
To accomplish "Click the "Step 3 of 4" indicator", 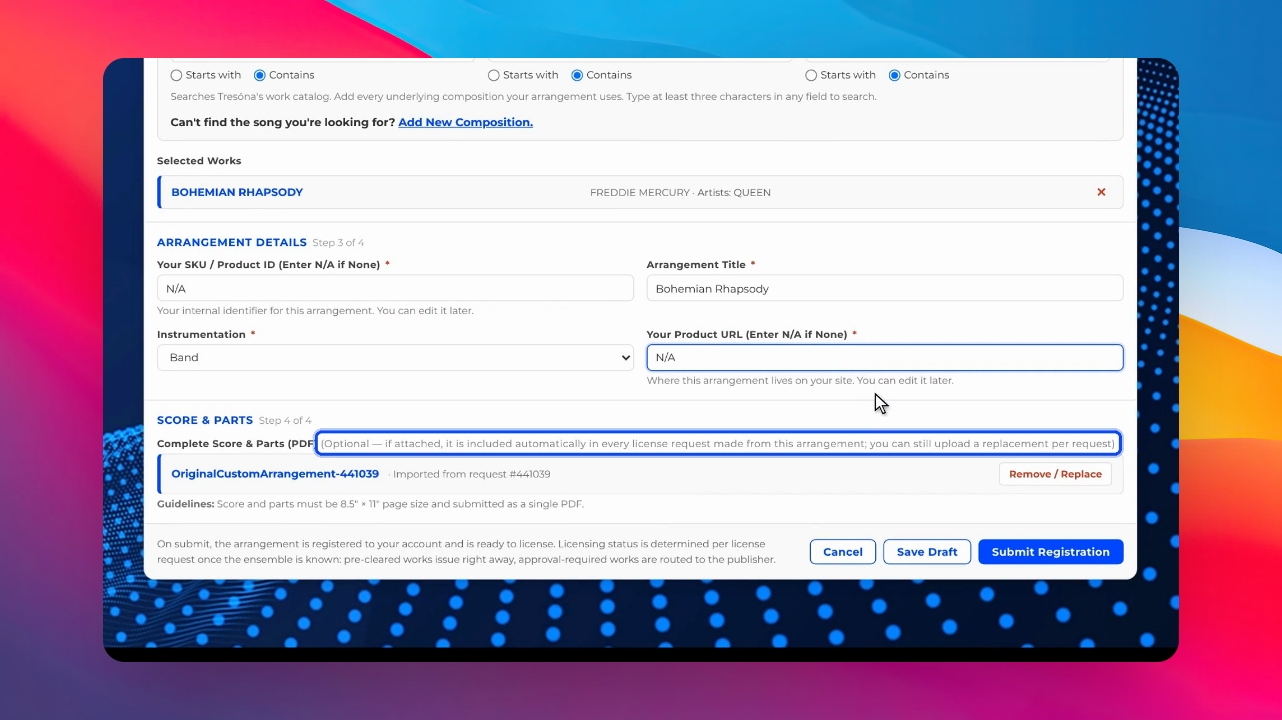I will click(338, 243).
